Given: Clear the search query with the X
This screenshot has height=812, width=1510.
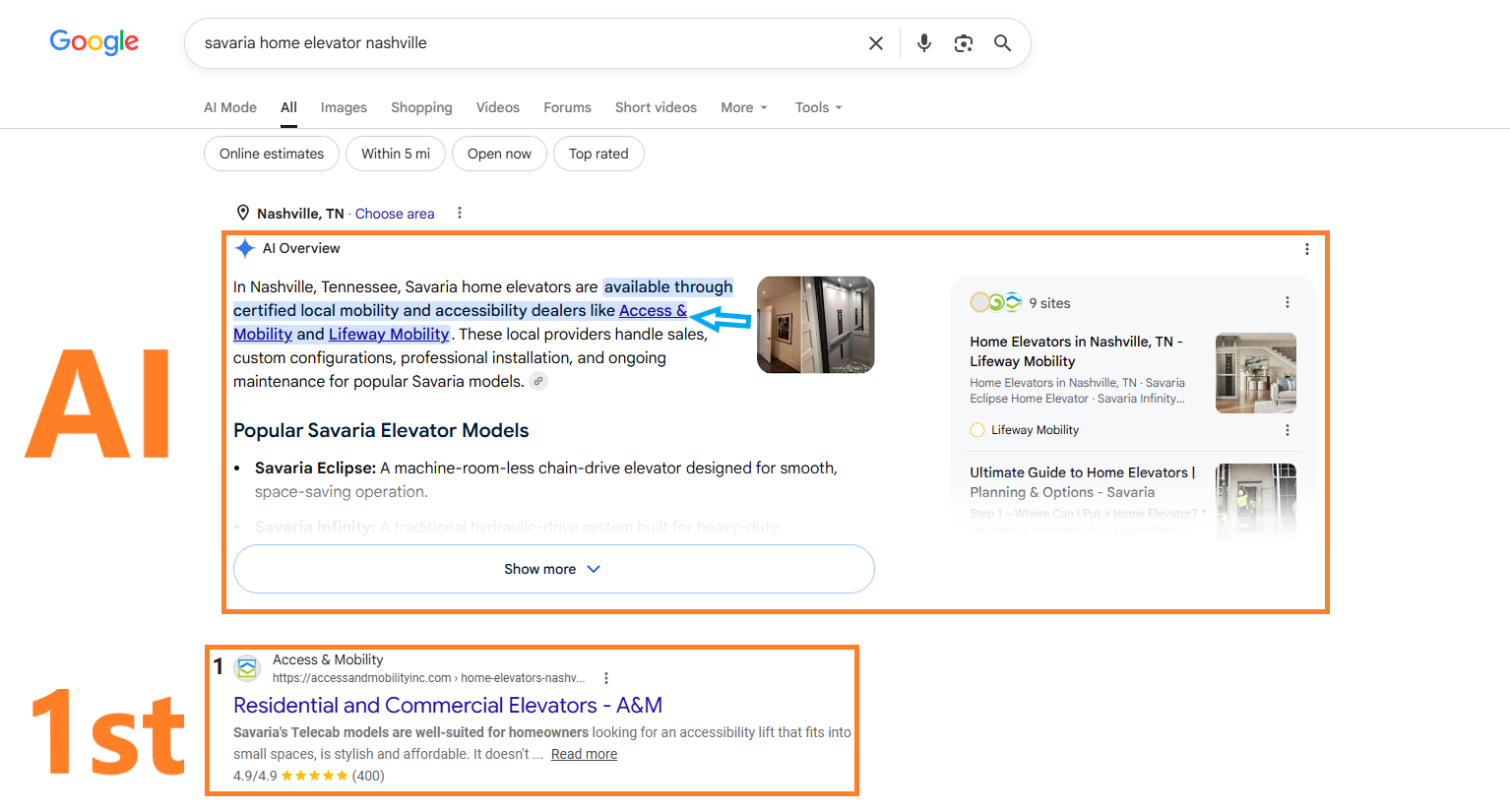Looking at the screenshot, I should click(x=876, y=43).
